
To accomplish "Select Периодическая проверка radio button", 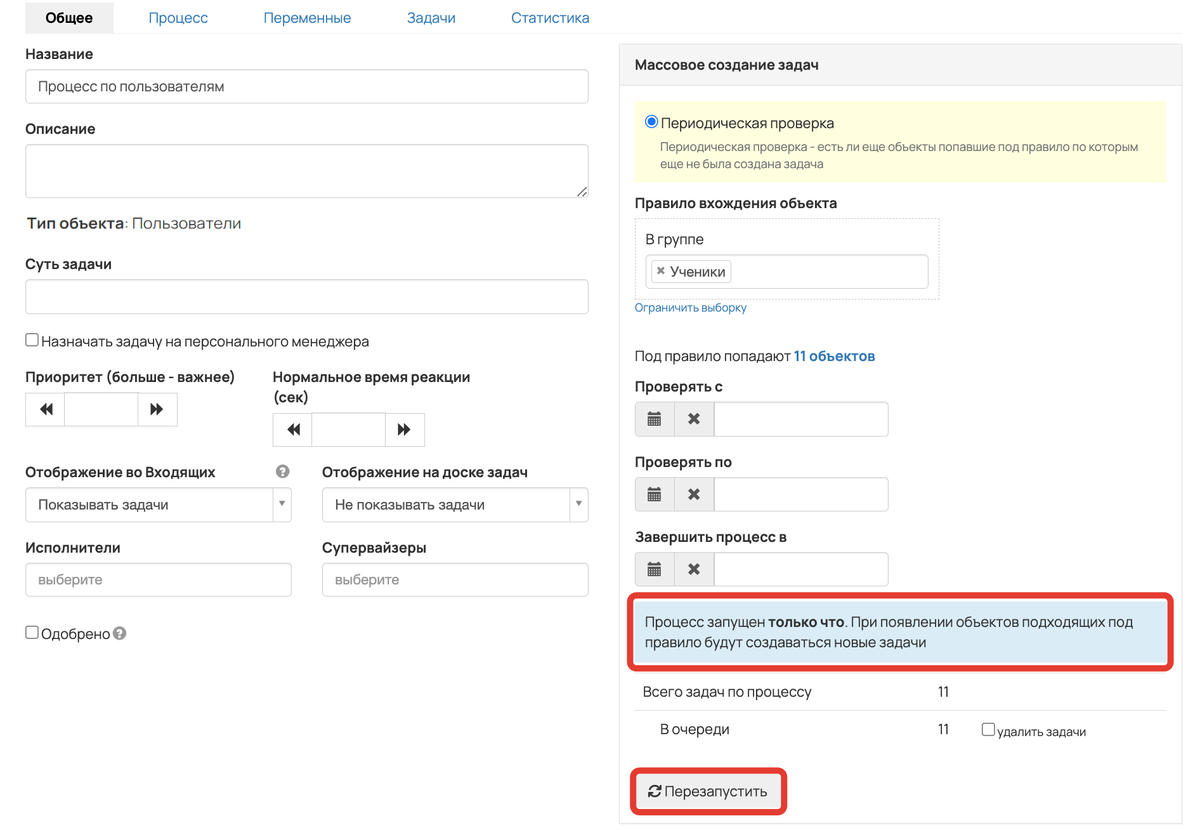I will (651, 122).
